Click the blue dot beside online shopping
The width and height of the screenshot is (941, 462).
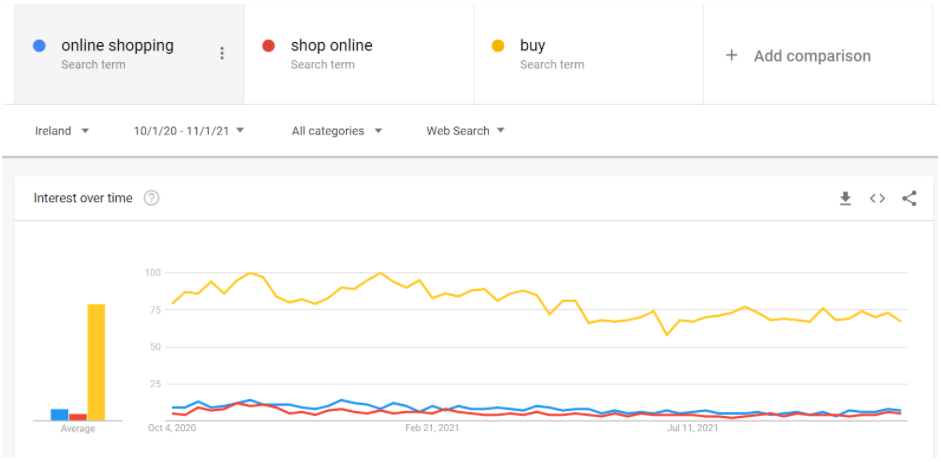tap(39, 46)
